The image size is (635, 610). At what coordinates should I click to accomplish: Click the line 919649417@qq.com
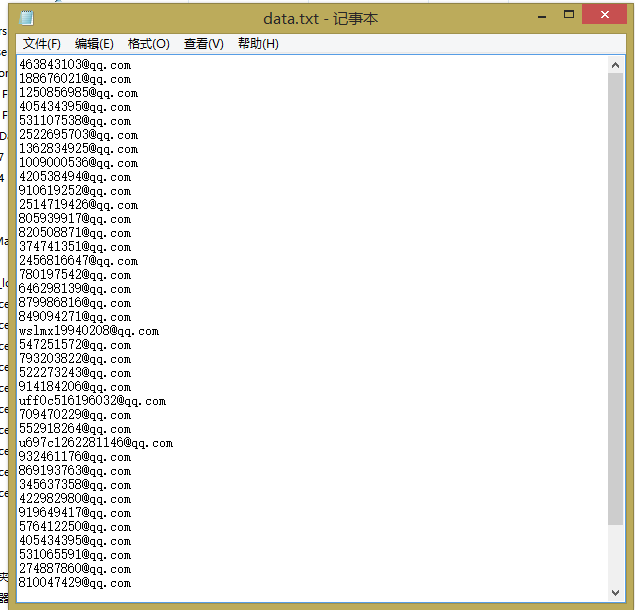75,513
